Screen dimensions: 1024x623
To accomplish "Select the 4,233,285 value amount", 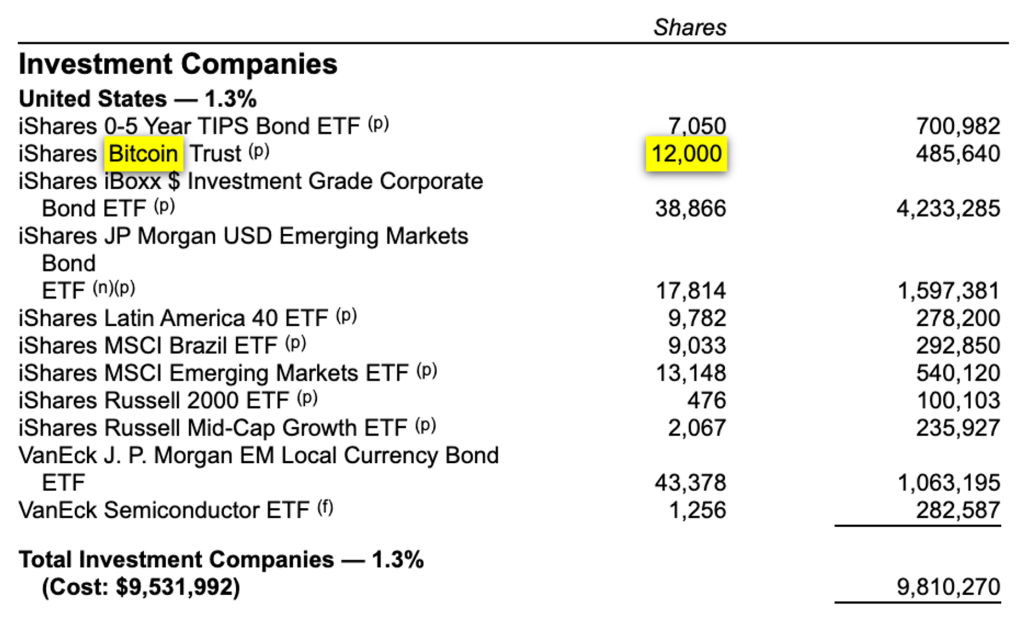I will (x=946, y=209).
